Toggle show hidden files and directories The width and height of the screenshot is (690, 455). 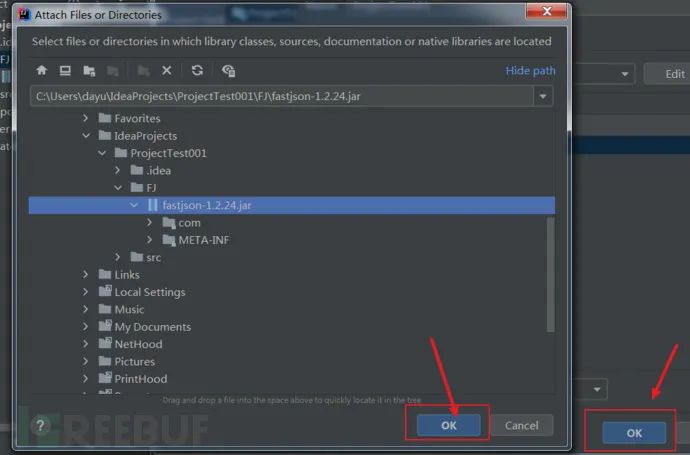pyautogui.click(x=228, y=71)
